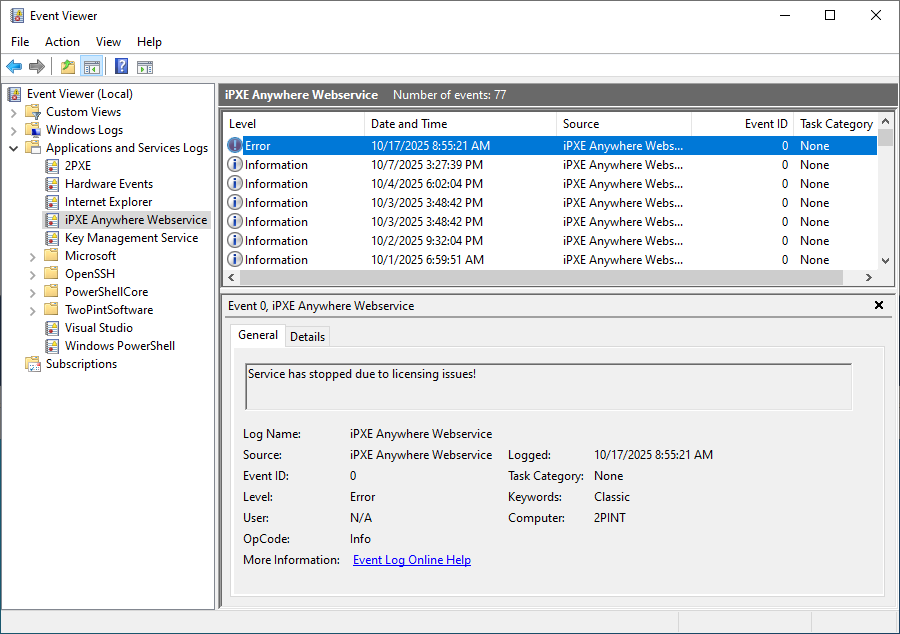This screenshot has width=900, height=634.
Task: Click the blue Help toolbar icon
Action: point(121,67)
